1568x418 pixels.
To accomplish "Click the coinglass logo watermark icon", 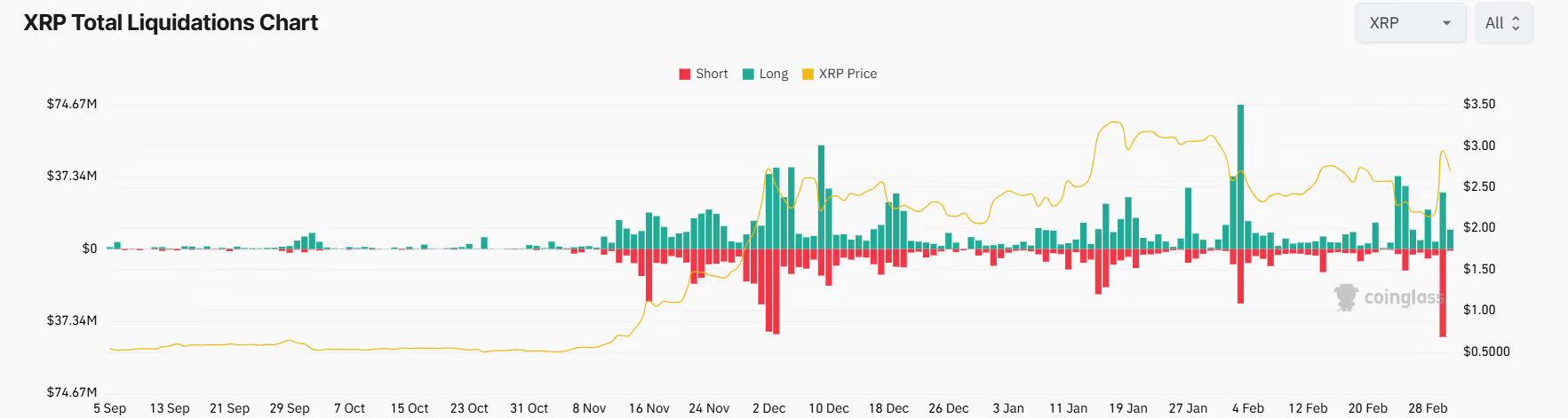I will pos(1346,296).
